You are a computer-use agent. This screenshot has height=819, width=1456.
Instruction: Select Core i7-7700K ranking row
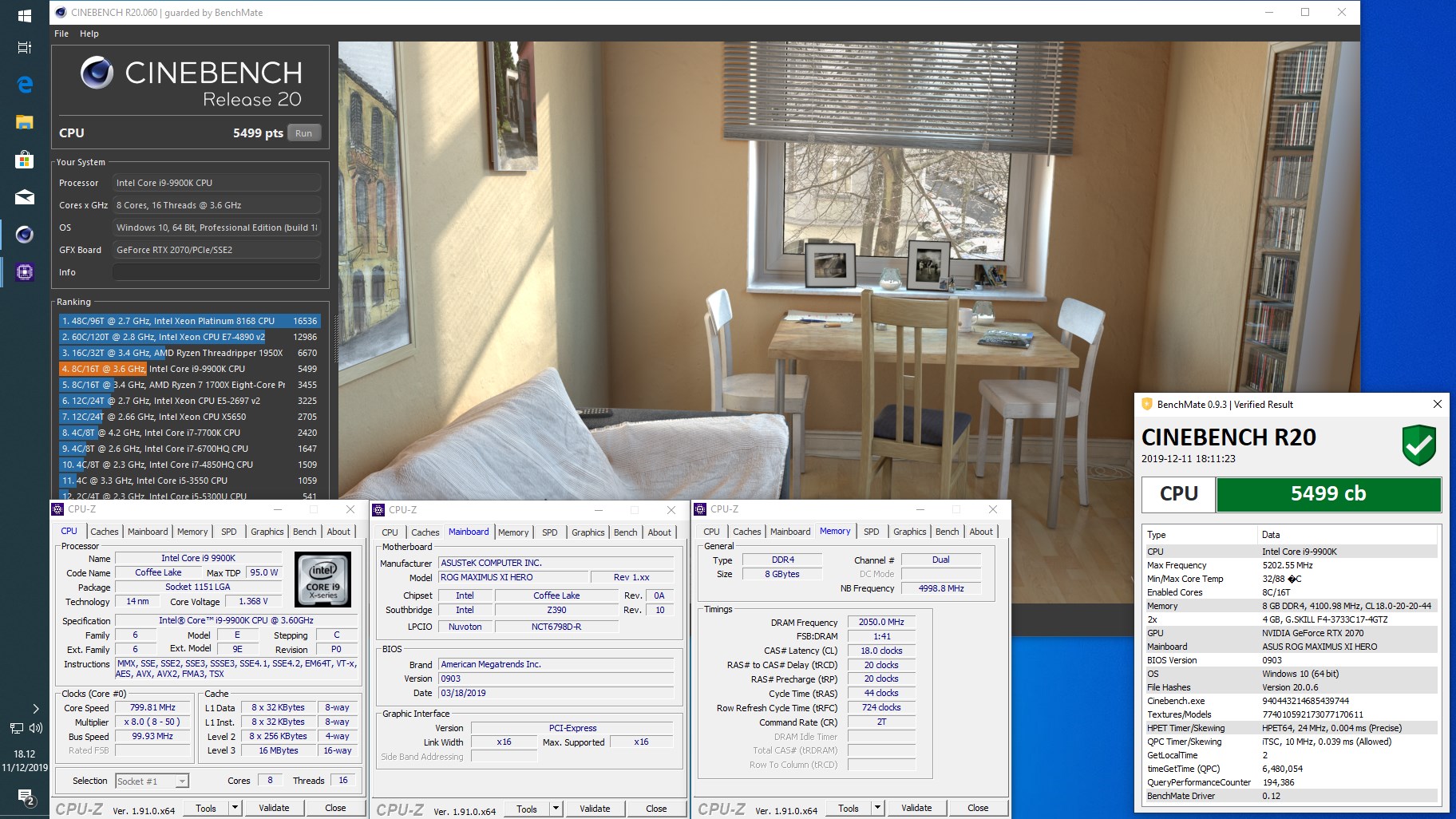[x=190, y=433]
